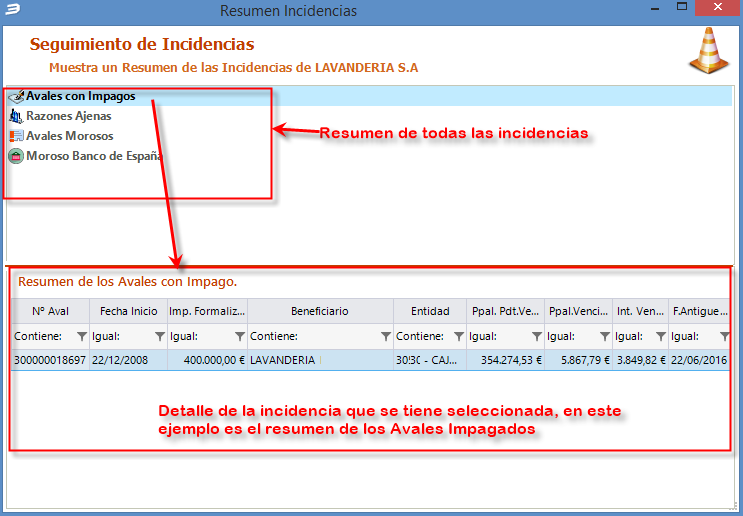This screenshot has height=516, width=743.
Task: Select the 22/06/2016 date cell
Action: [699, 361]
